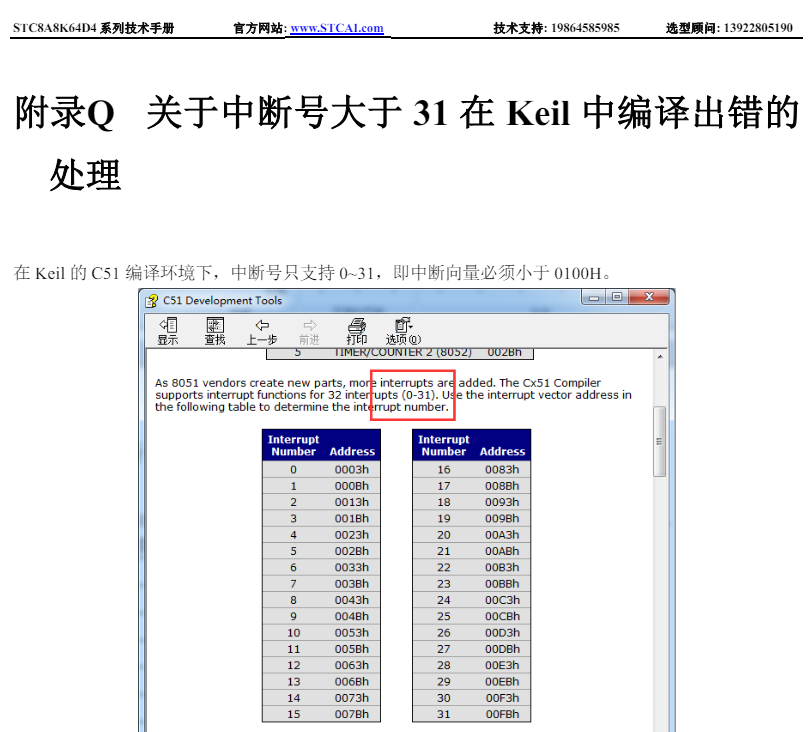Select address cell 007Bh
The width and height of the screenshot is (811, 732).
coord(352,714)
